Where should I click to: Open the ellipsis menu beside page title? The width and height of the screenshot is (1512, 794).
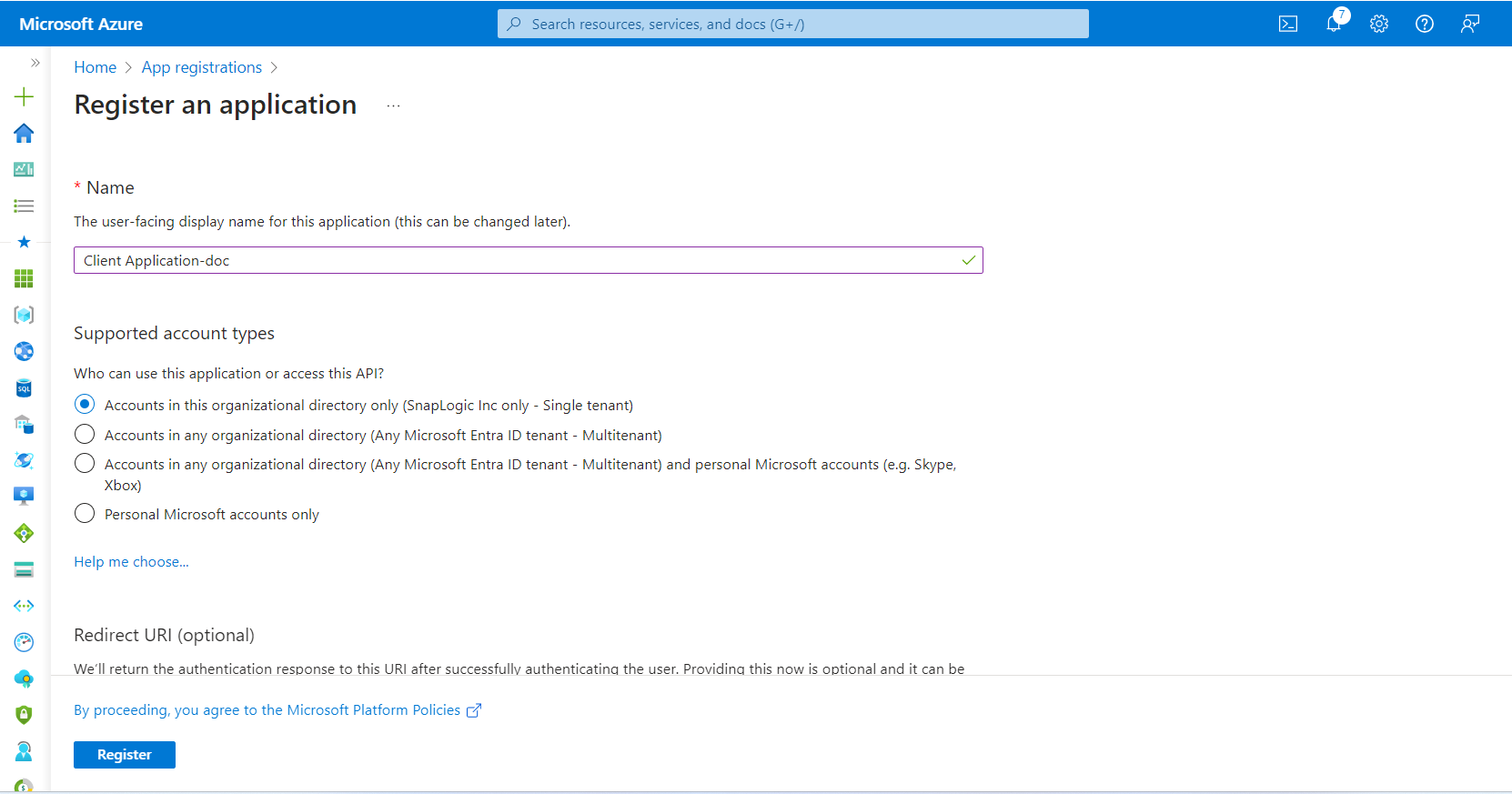[x=393, y=106]
